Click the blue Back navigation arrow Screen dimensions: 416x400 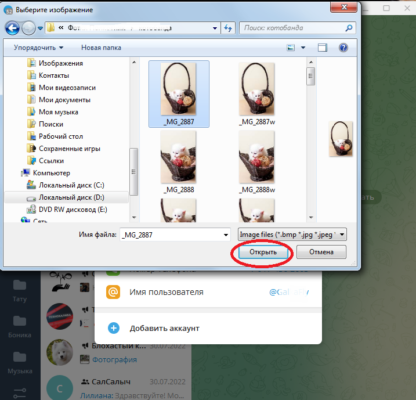[x=12, y=28]
